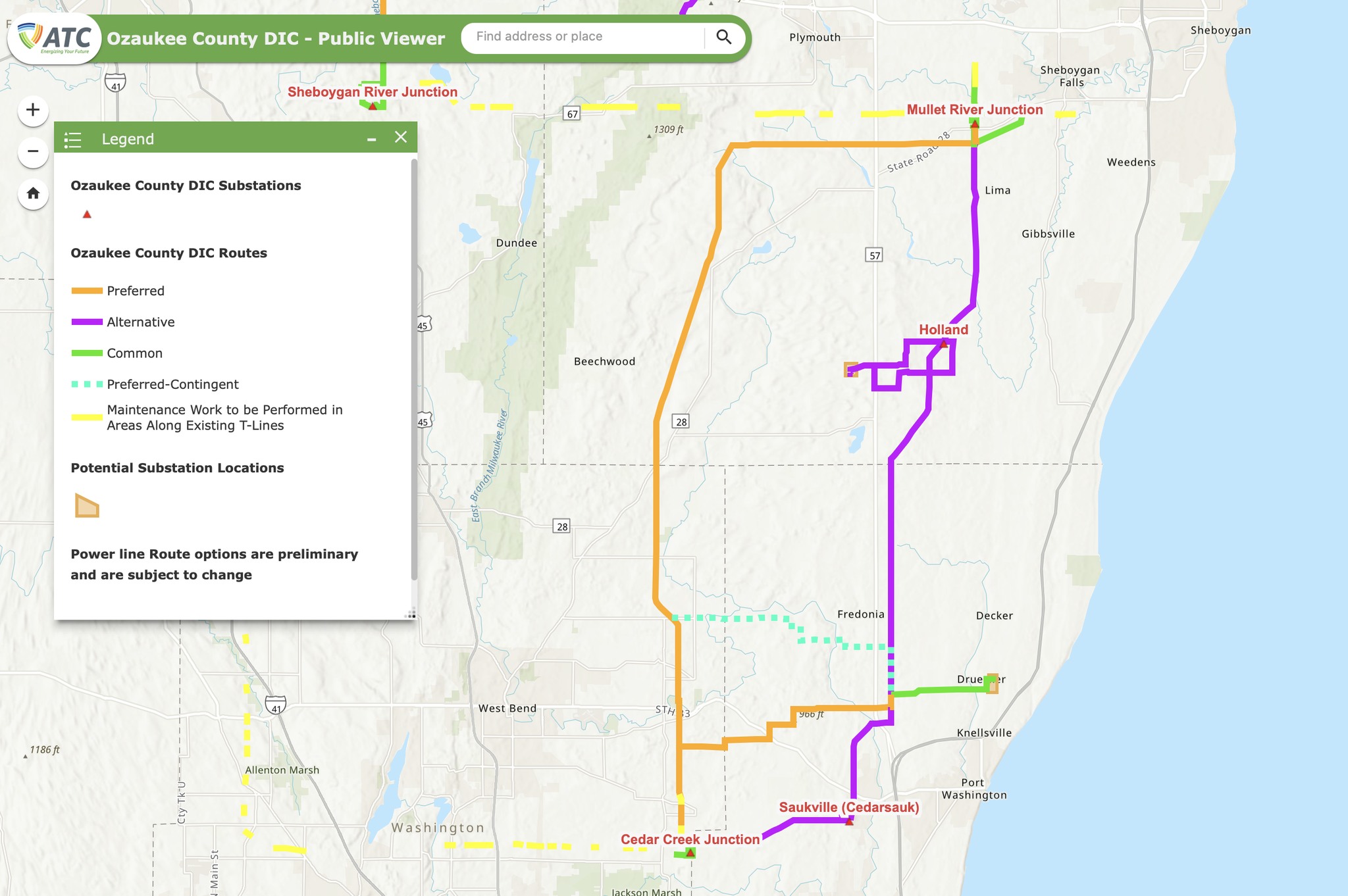Click the Sheboygan River Junction substation triangle
This screenshot has height=896, width=1348.
(373, 106)
